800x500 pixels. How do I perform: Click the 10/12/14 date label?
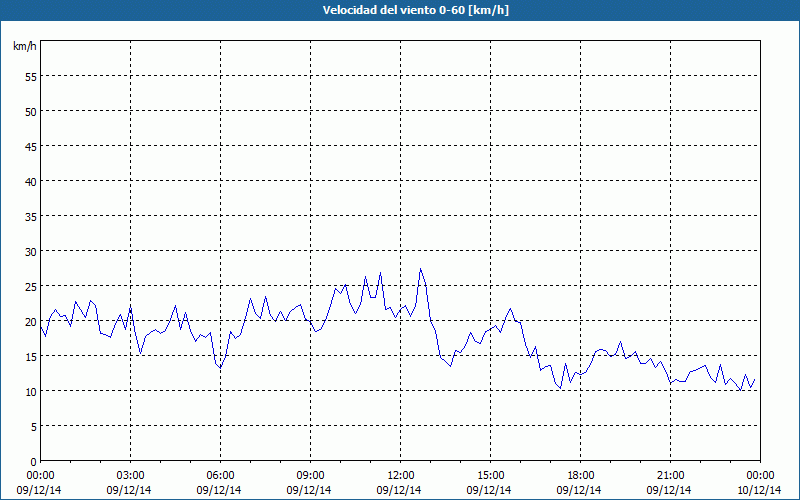click(759, 490)
